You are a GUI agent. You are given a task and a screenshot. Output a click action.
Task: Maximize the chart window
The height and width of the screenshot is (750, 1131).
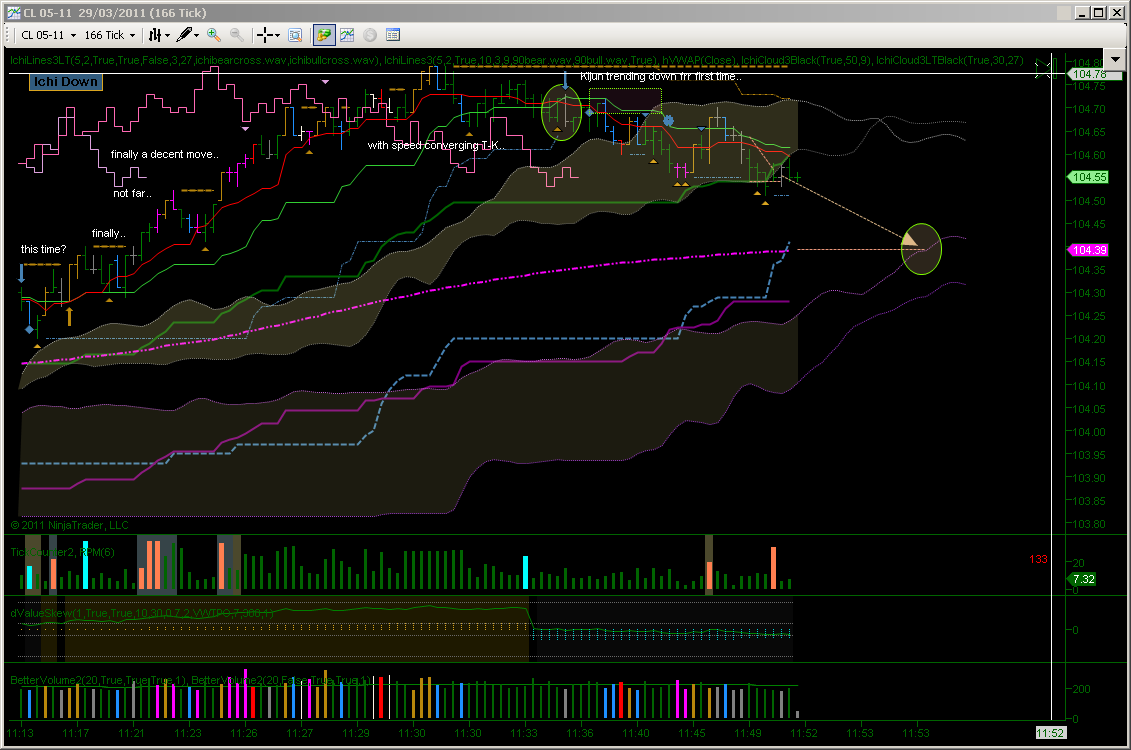[x=1098, y=12]
